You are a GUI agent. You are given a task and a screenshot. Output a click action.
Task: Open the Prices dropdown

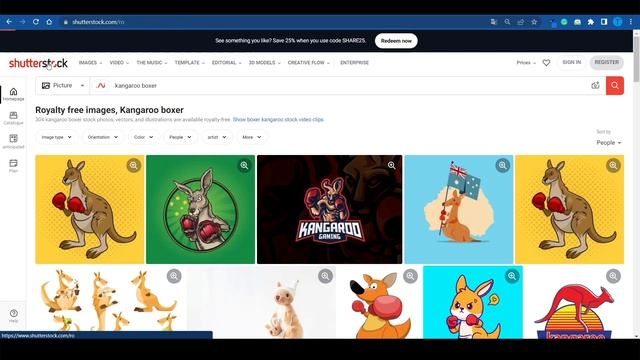(x=526, y=63)
